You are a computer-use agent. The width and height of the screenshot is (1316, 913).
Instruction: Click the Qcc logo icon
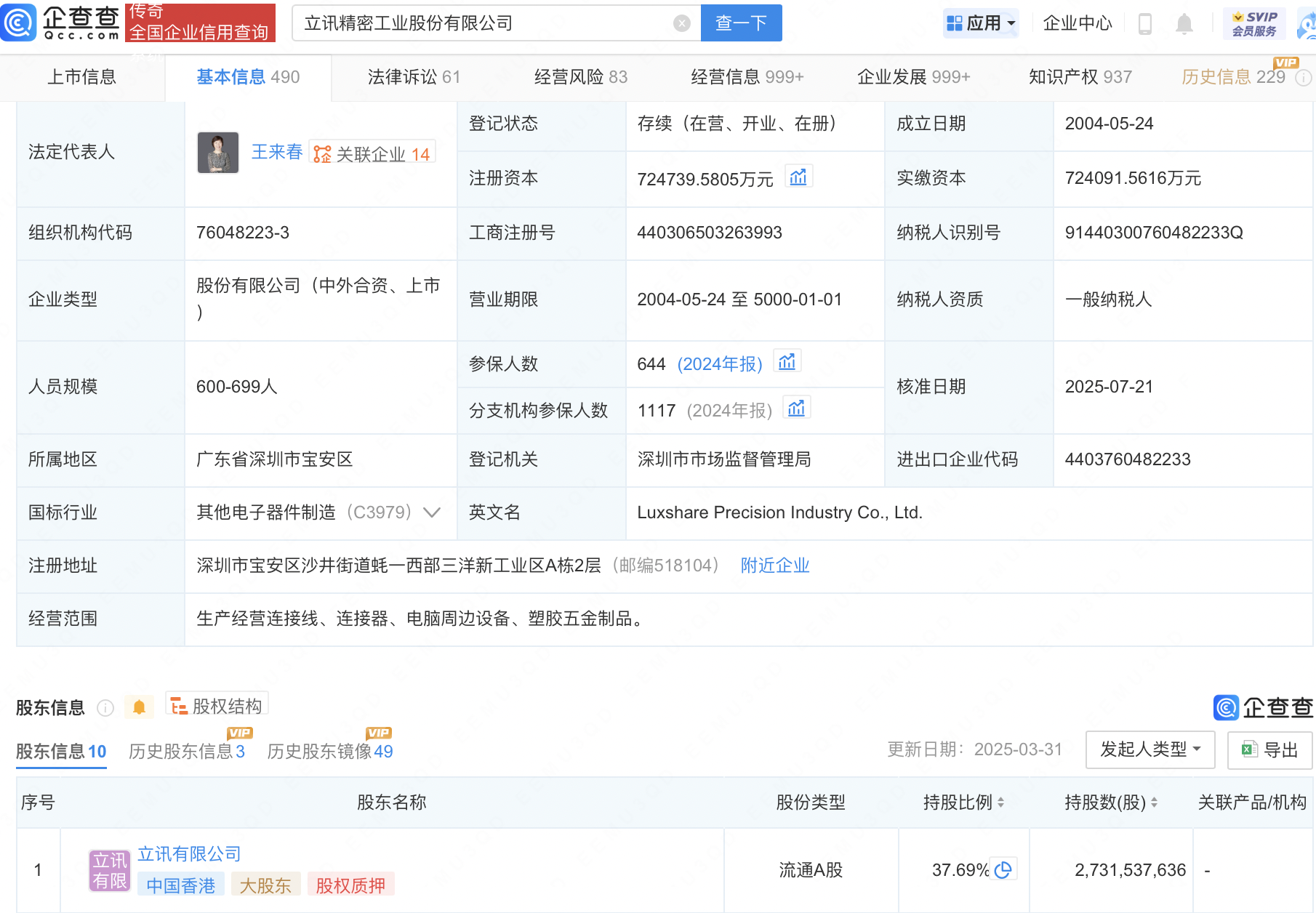coord(18,22)
